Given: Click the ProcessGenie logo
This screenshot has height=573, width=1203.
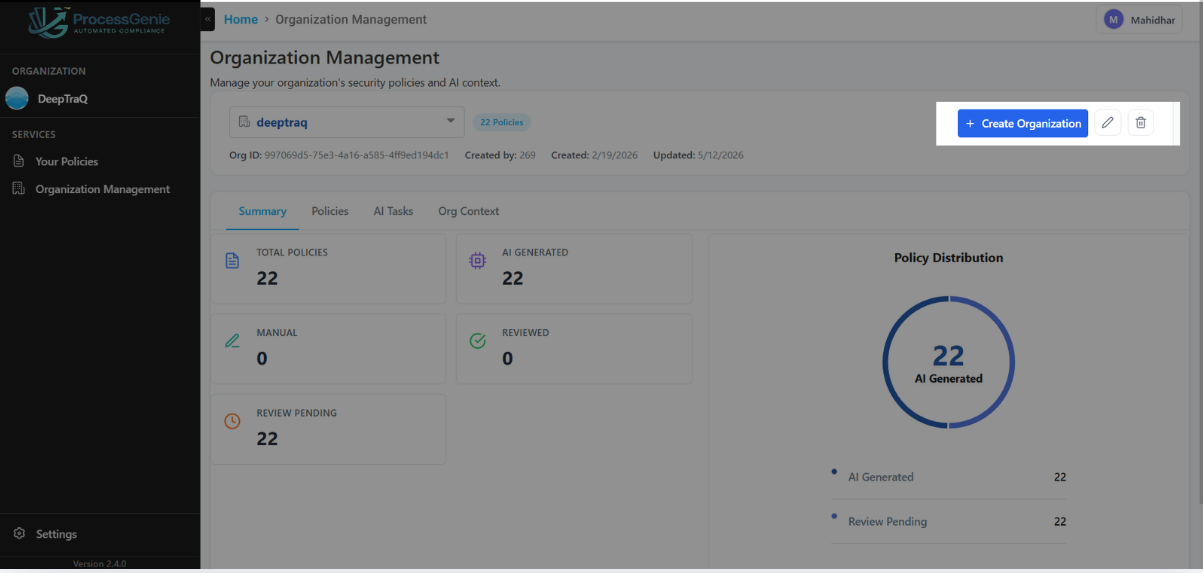Looking at the screenshot, I should (99, 23).
